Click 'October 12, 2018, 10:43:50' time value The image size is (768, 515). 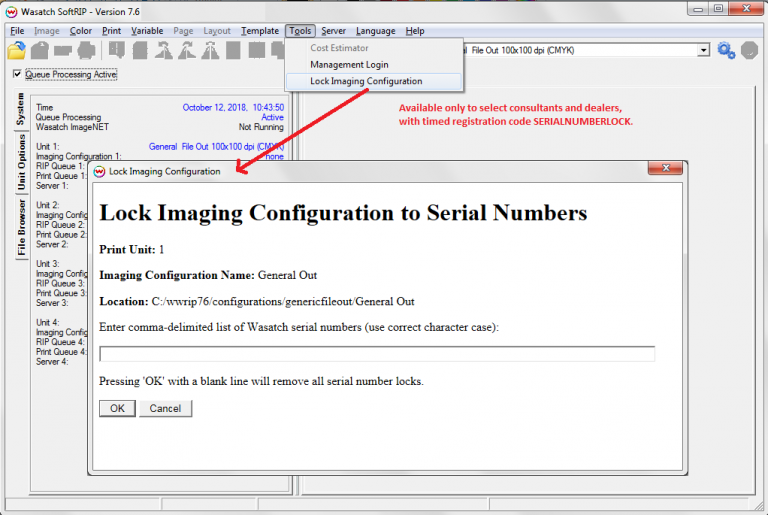(233, 107)
